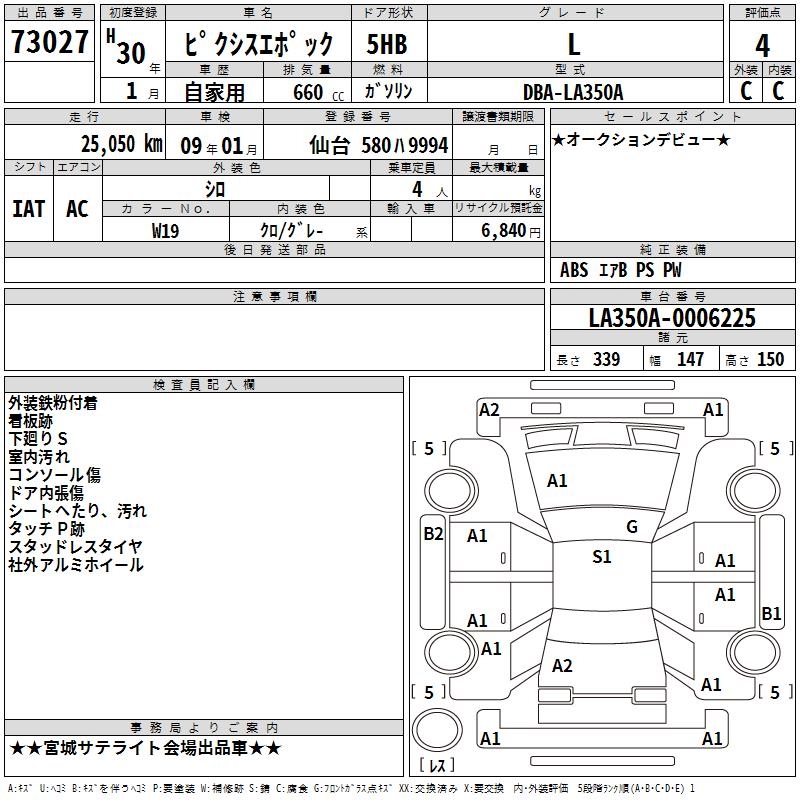Click the exterior rating C under 外装
The width and height of the screenshot is (800, 800).
746,91
